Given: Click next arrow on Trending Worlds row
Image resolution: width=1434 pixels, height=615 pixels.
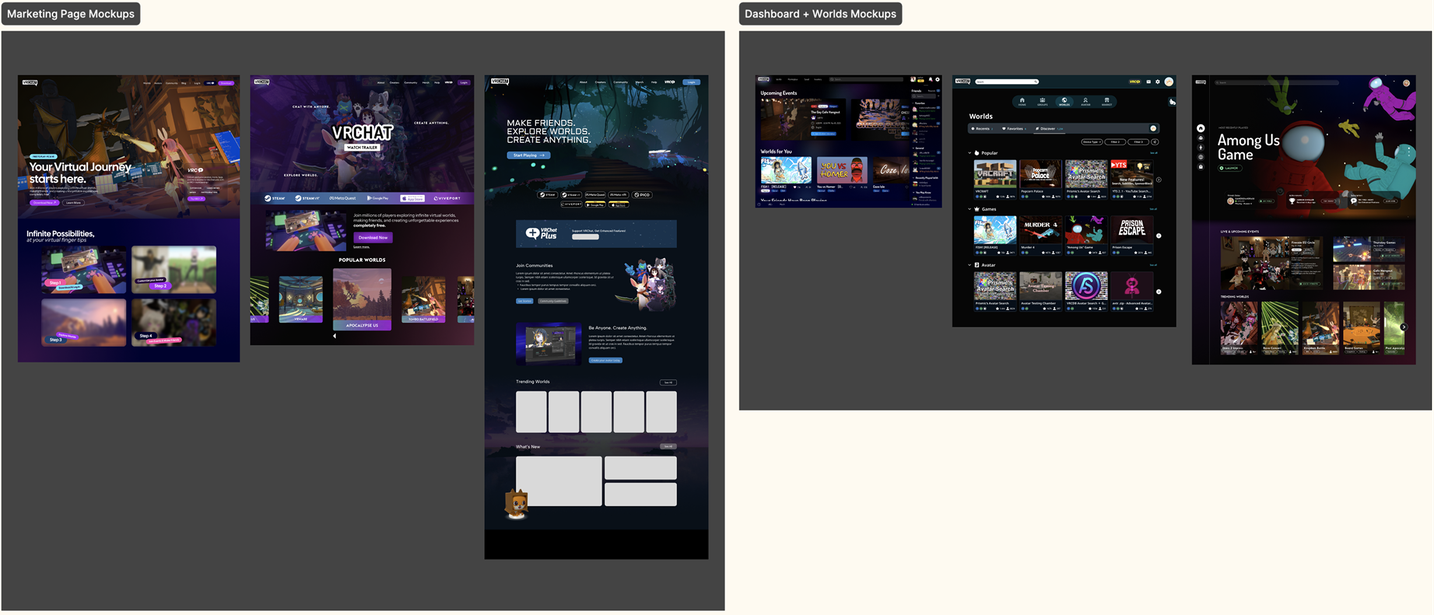Looking at the screenshot, I should (x=1403, y=327).
